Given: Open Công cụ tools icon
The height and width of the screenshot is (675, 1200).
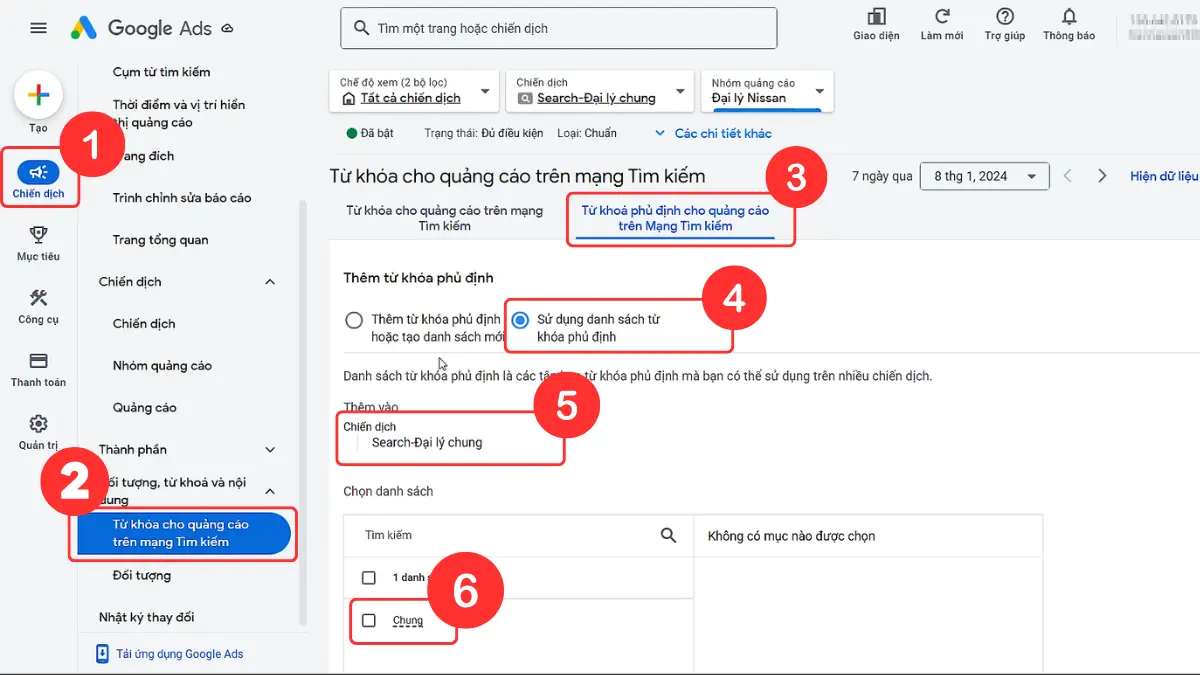Looking at the screenshot, I should click(x=38, y=298).
